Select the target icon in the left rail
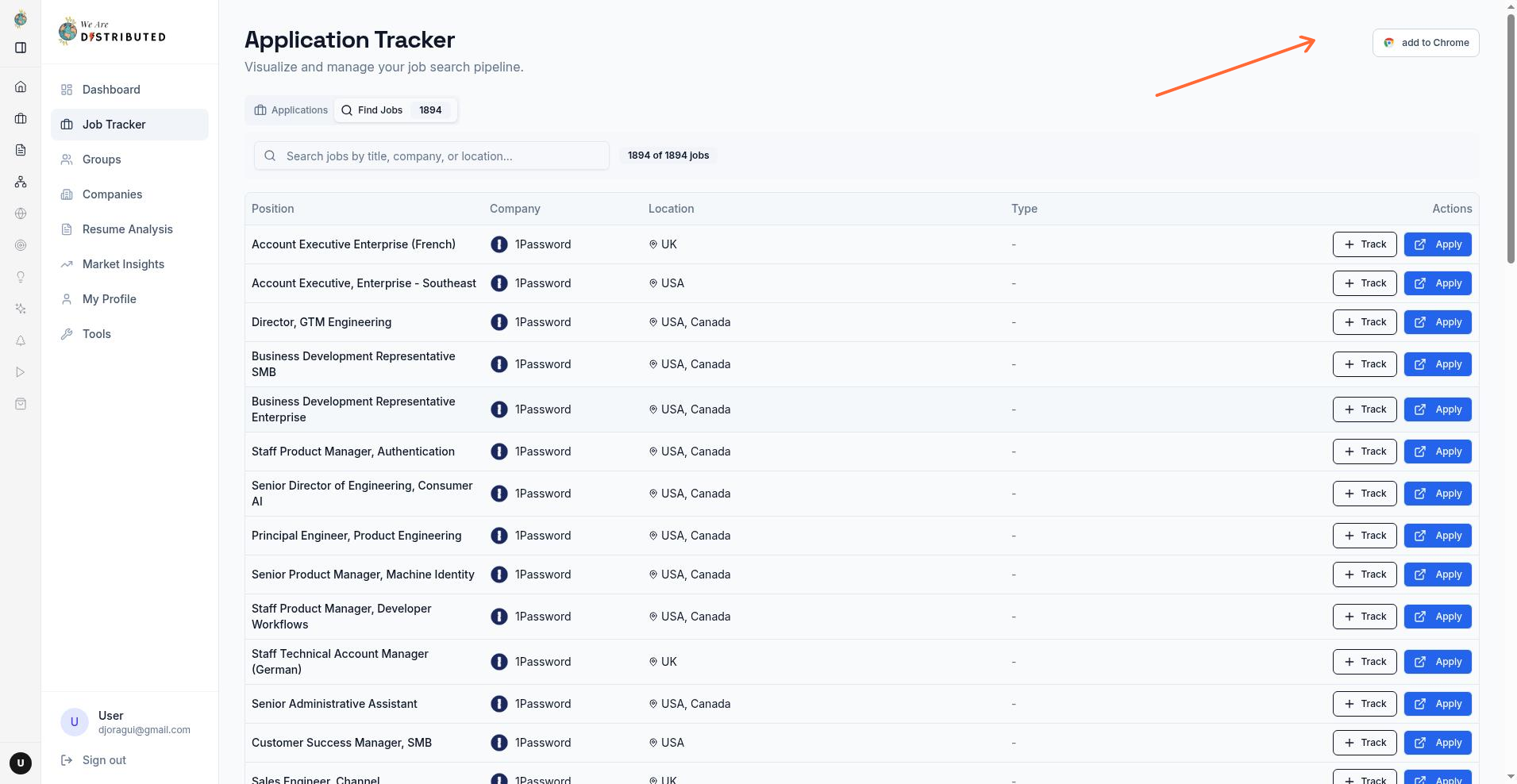Viewport: 1517px width, 784px height. (21, 245)
